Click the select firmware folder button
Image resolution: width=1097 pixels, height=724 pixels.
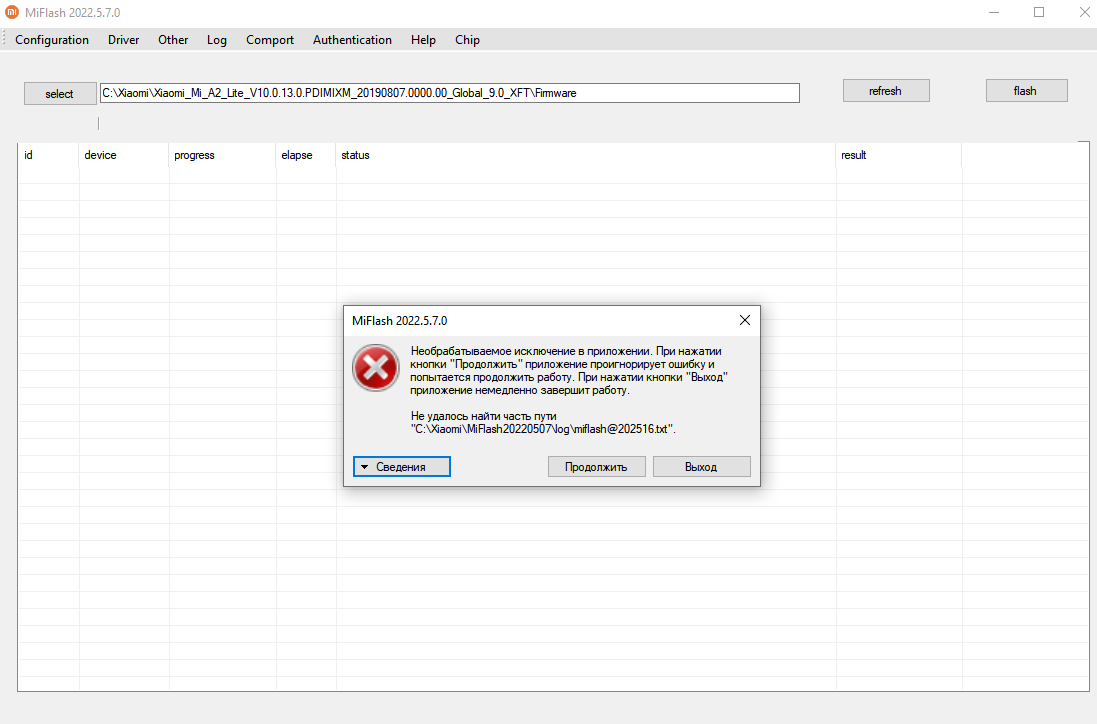click(60, 93)
